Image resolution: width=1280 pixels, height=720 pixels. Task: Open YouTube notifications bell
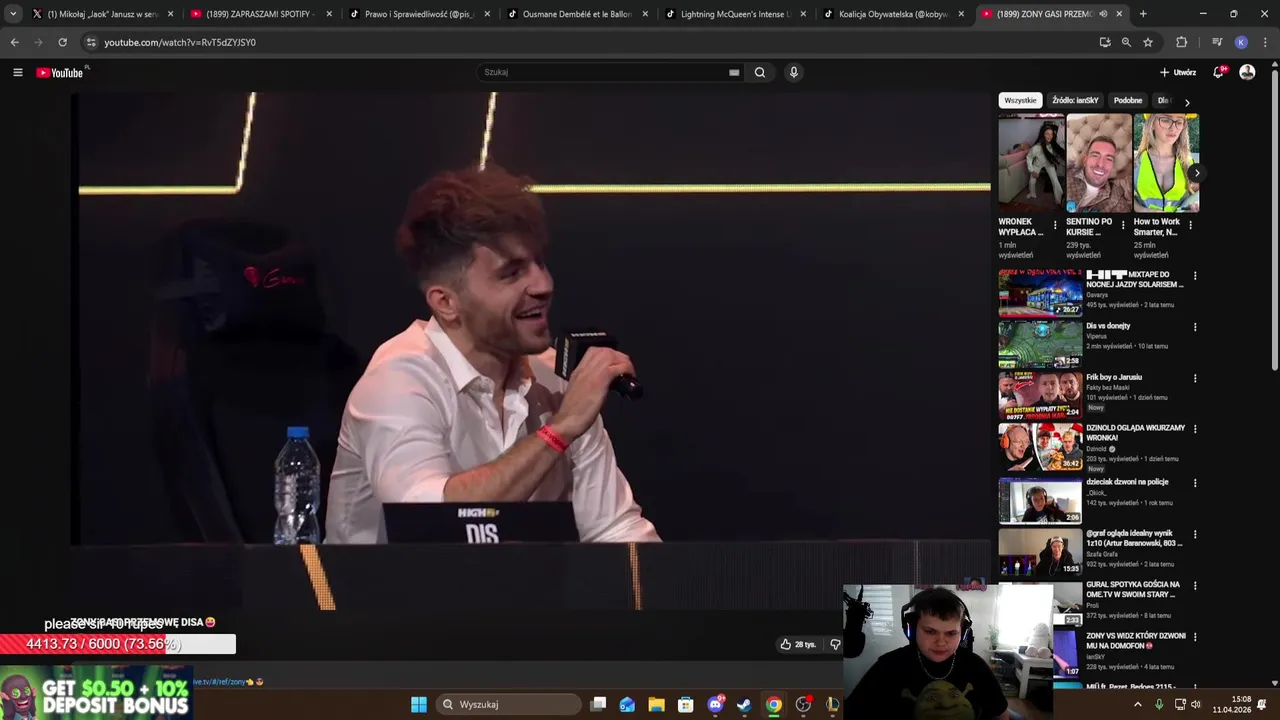1218,72
